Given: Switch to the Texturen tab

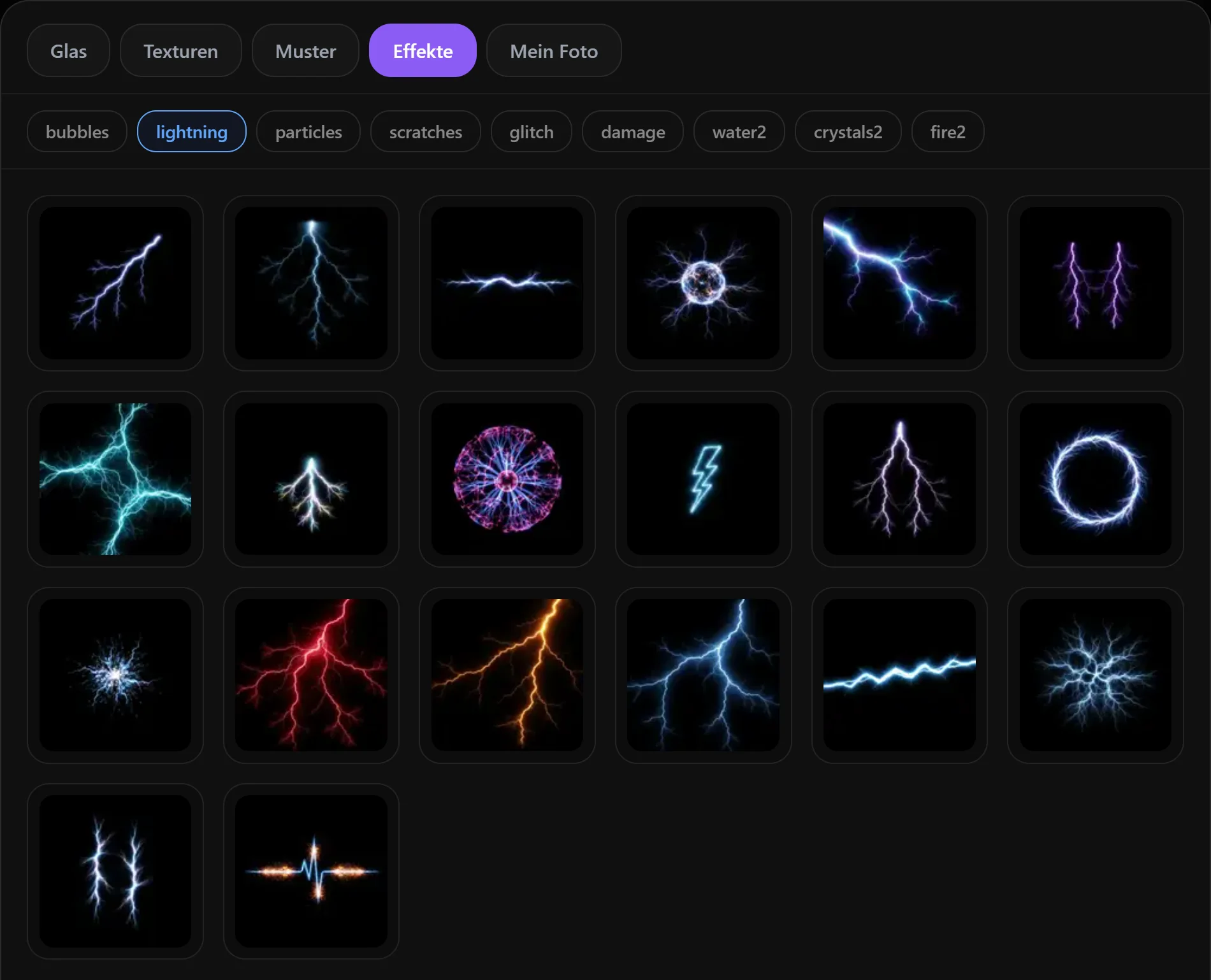Looking at the screenshot, I should [180, 51].
